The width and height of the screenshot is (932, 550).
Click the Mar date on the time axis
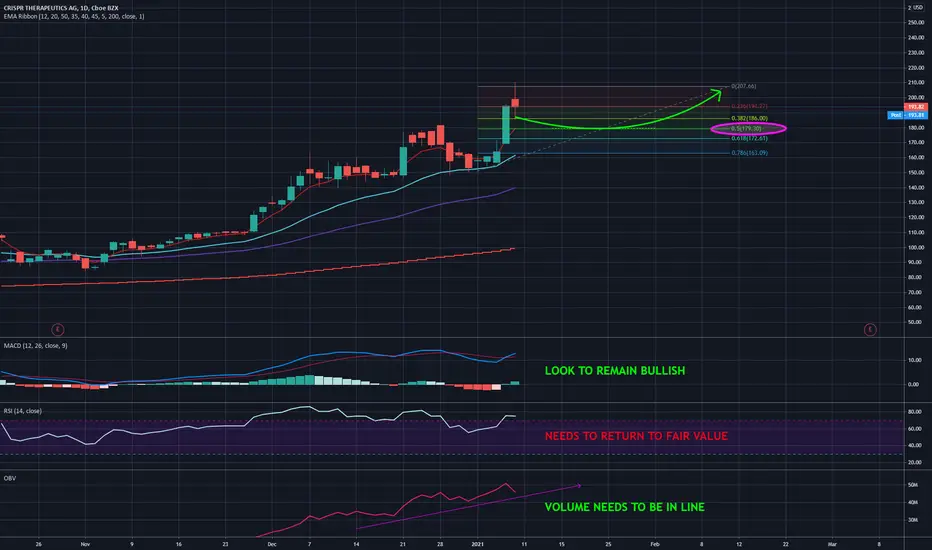(832, 544)
